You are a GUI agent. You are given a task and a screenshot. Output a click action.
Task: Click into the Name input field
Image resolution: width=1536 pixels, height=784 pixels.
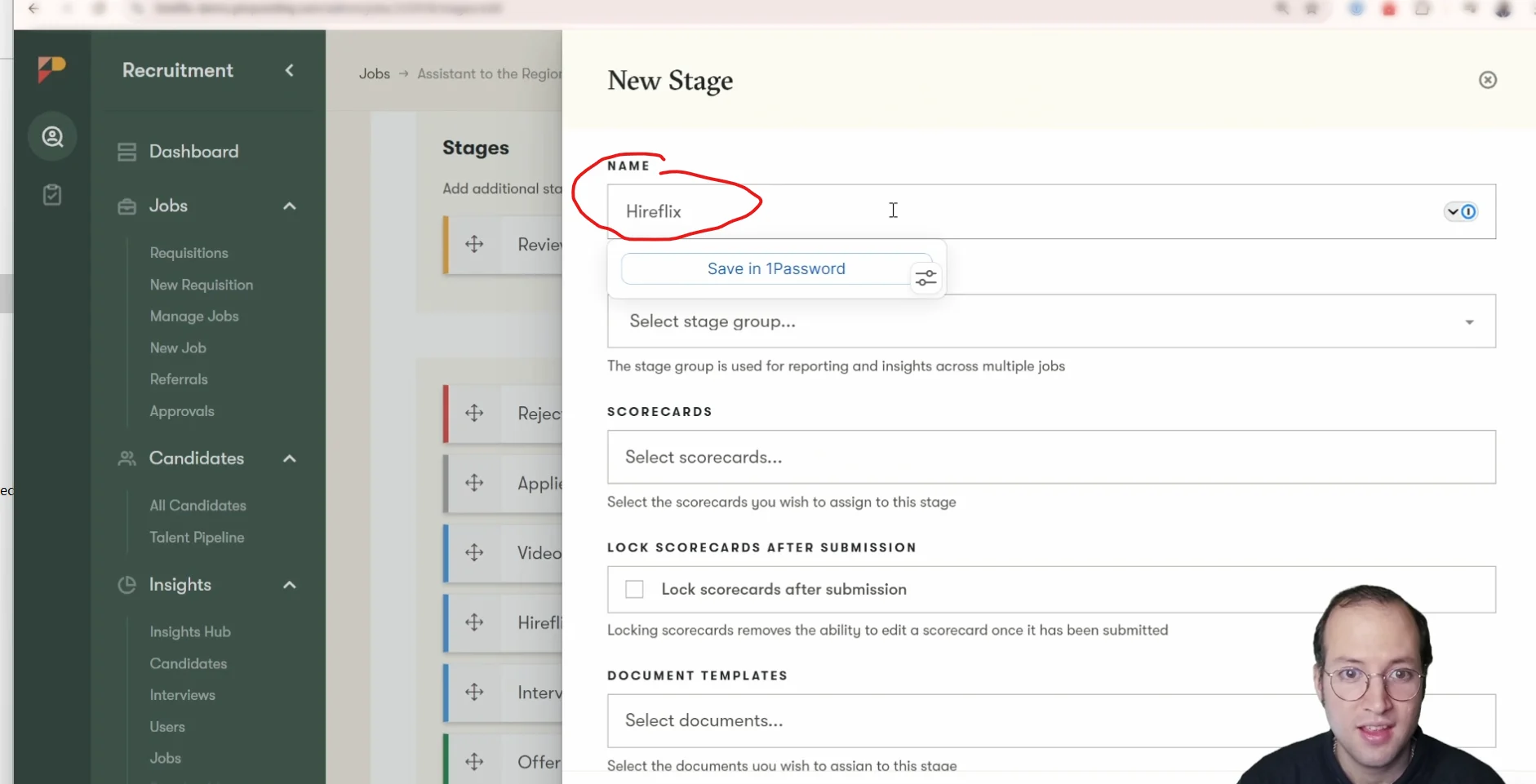pos(1051,211)
